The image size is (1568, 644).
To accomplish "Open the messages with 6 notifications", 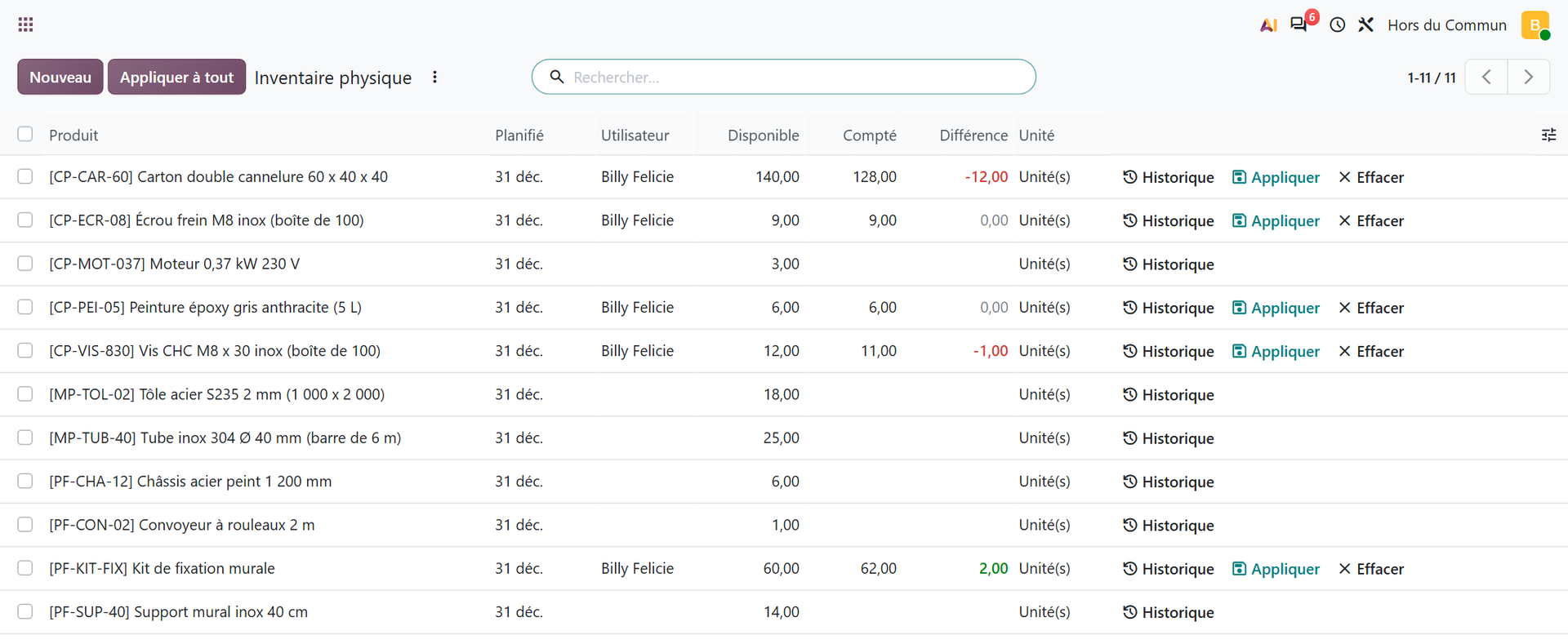I will [x=1299, y=24].
